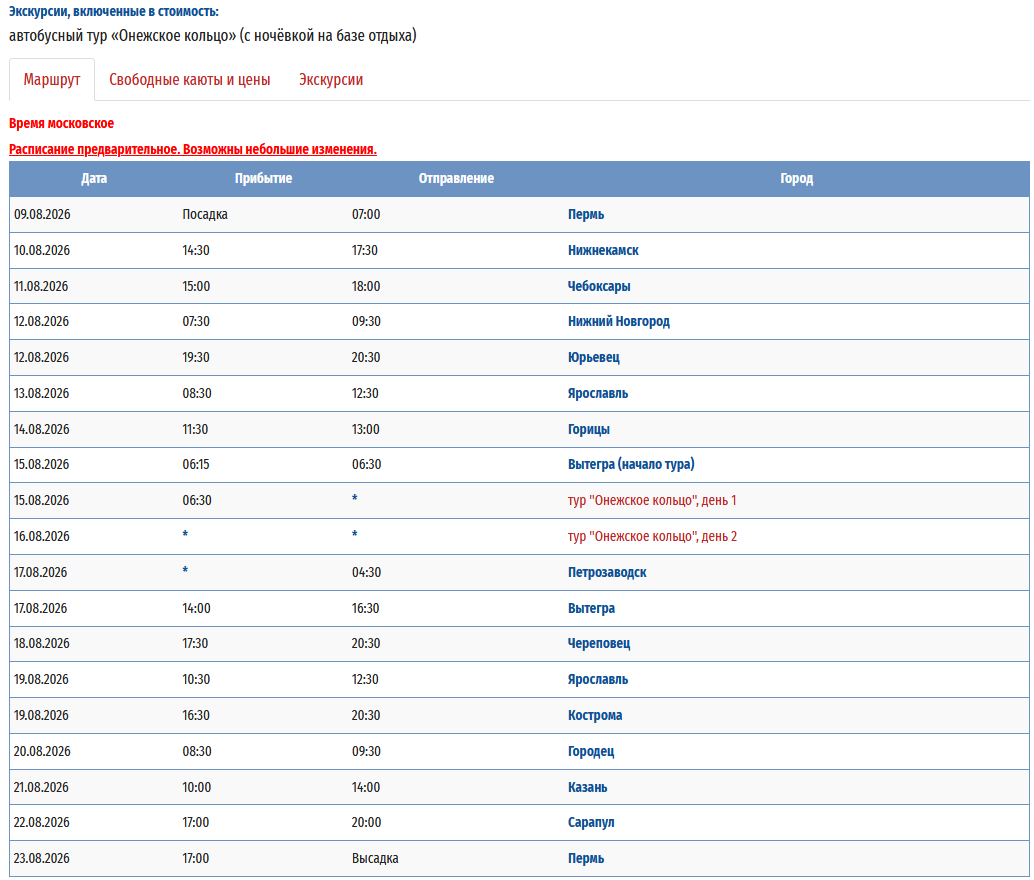Open the Чебоксары city link
The image size is (1034, 880).
pos(599,286)
